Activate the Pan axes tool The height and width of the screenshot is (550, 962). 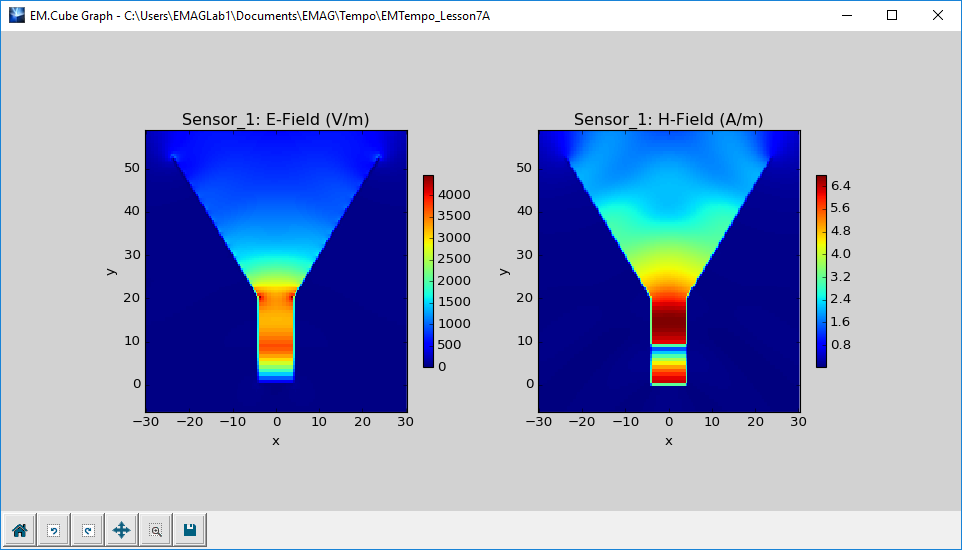tap(121, 530)
